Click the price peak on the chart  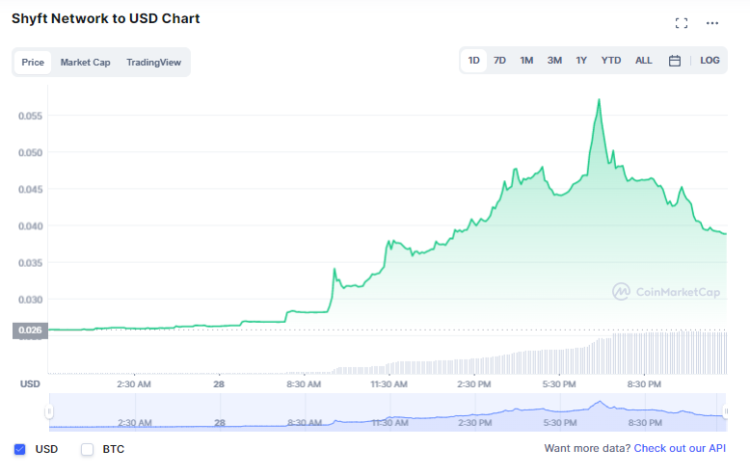[599, 100]
